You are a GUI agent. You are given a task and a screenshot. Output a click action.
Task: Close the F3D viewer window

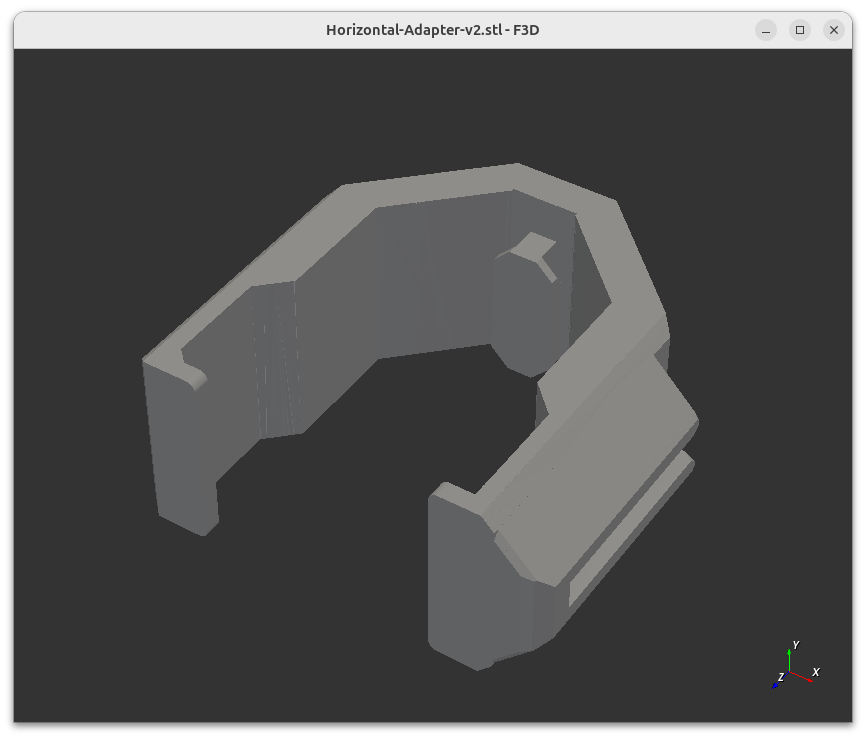click(x=833, y=30)
